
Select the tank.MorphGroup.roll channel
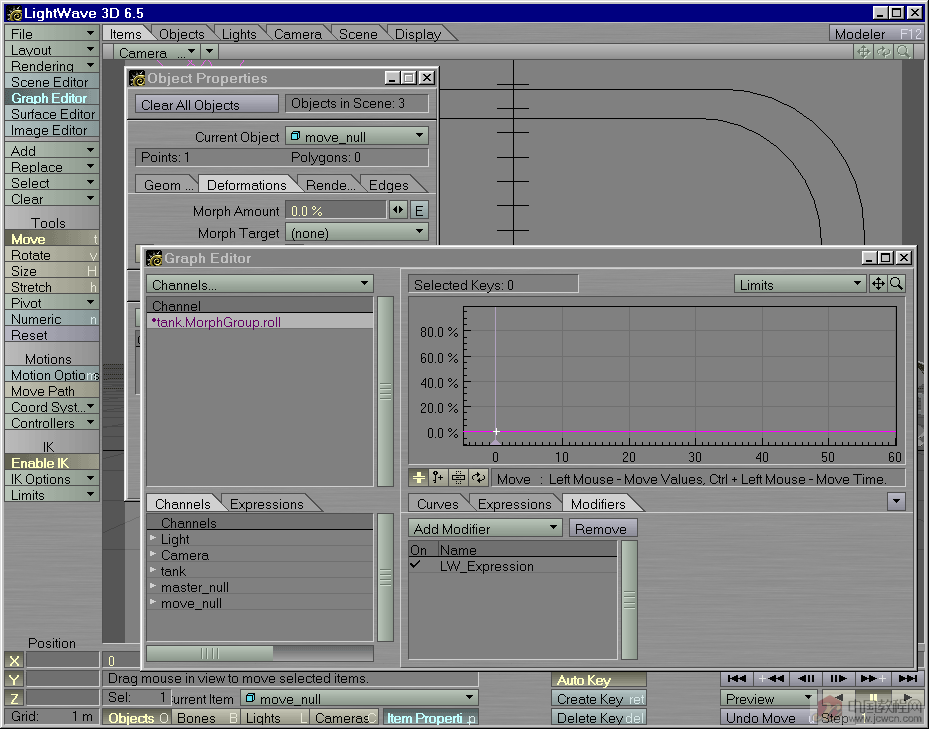[260, 322]
